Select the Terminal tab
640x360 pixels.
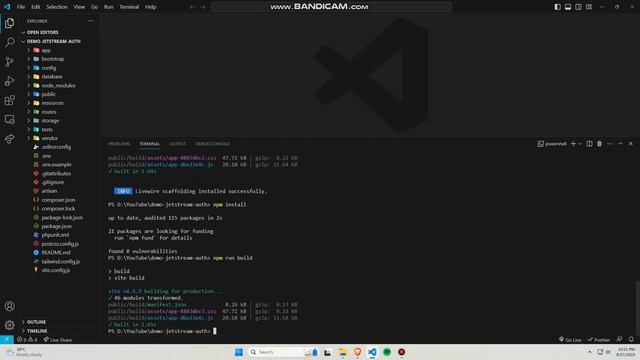point(149,144)
